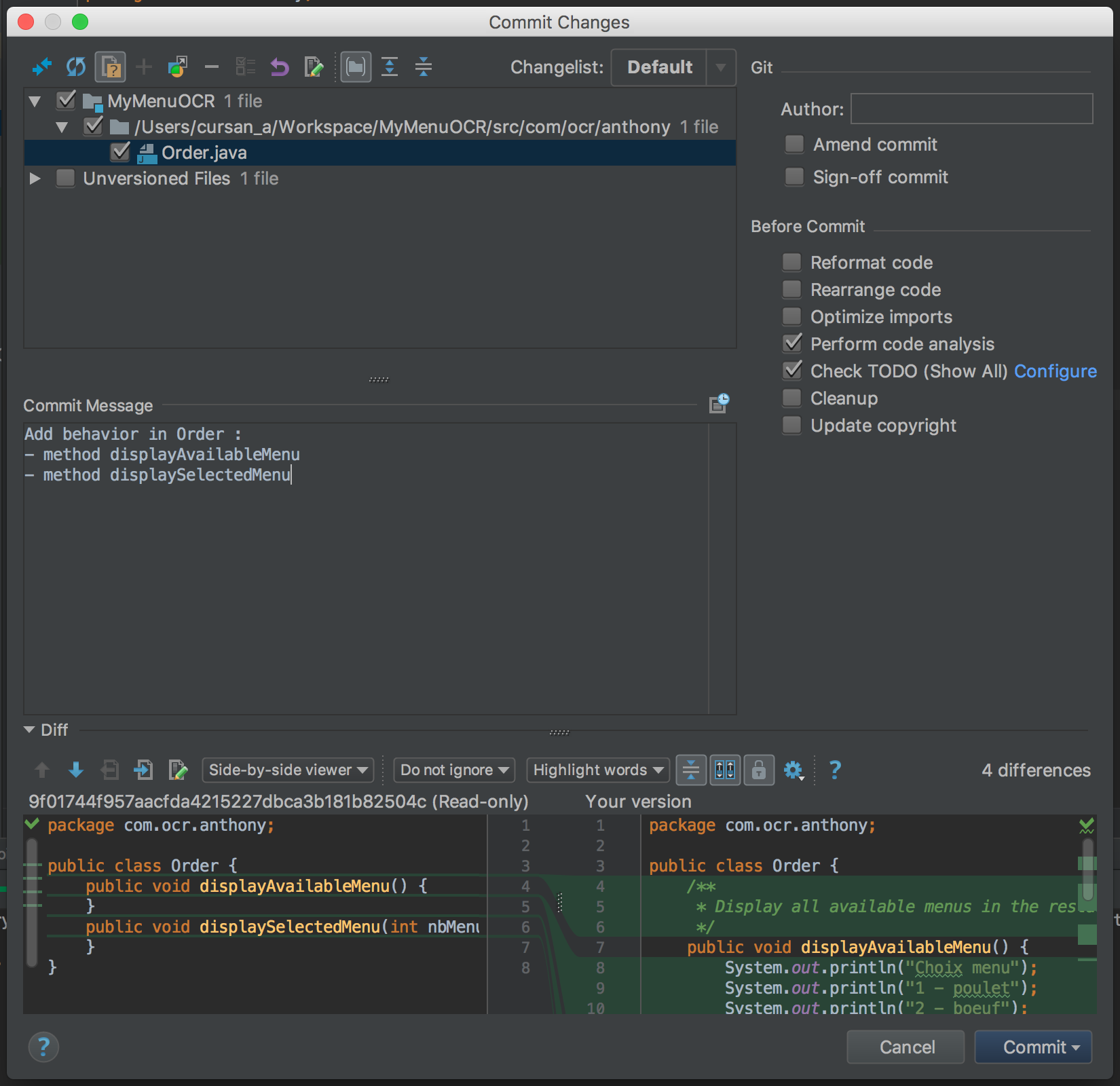Open commit message history icon
1120x1086 pixels.
pos(719,403)
